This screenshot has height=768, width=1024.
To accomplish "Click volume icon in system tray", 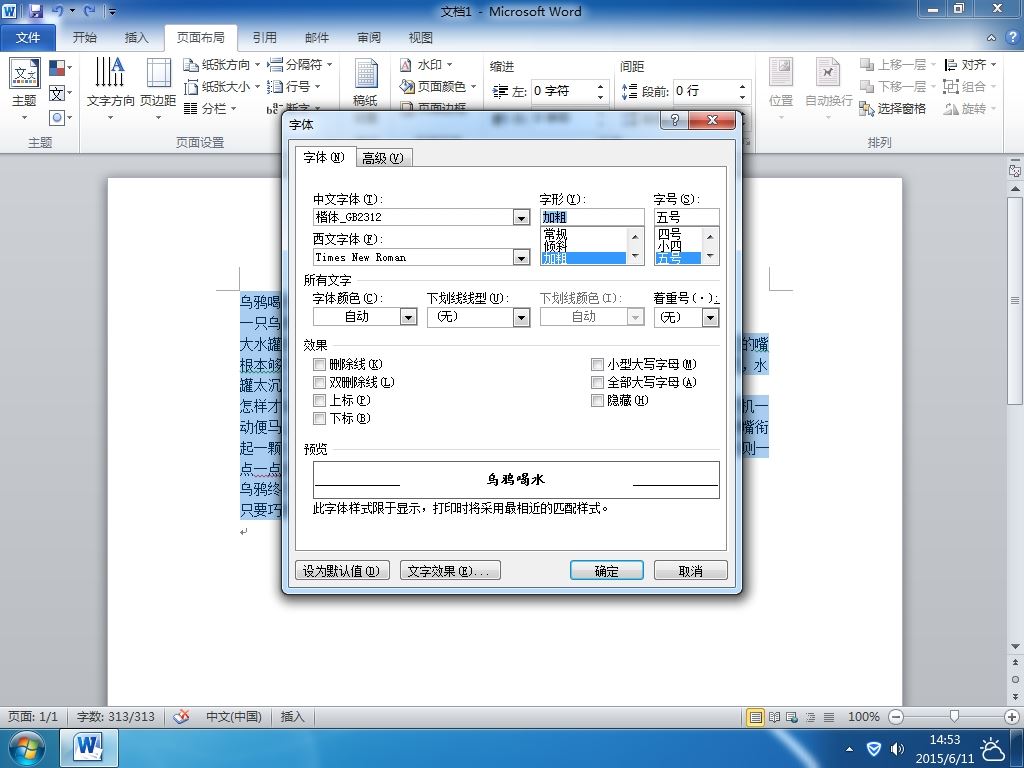I will point(898,749).
